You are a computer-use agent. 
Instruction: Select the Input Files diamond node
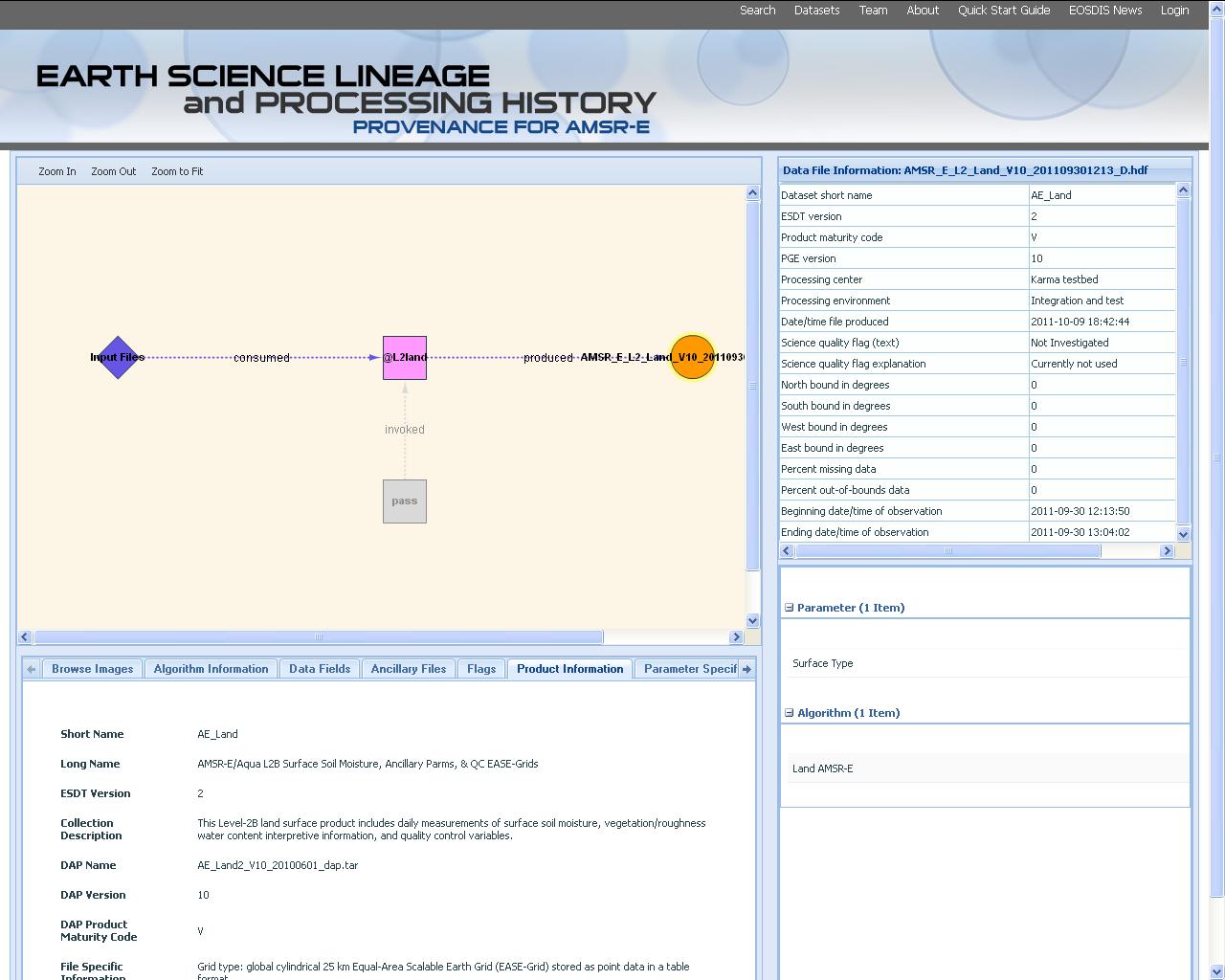[118, 357]
